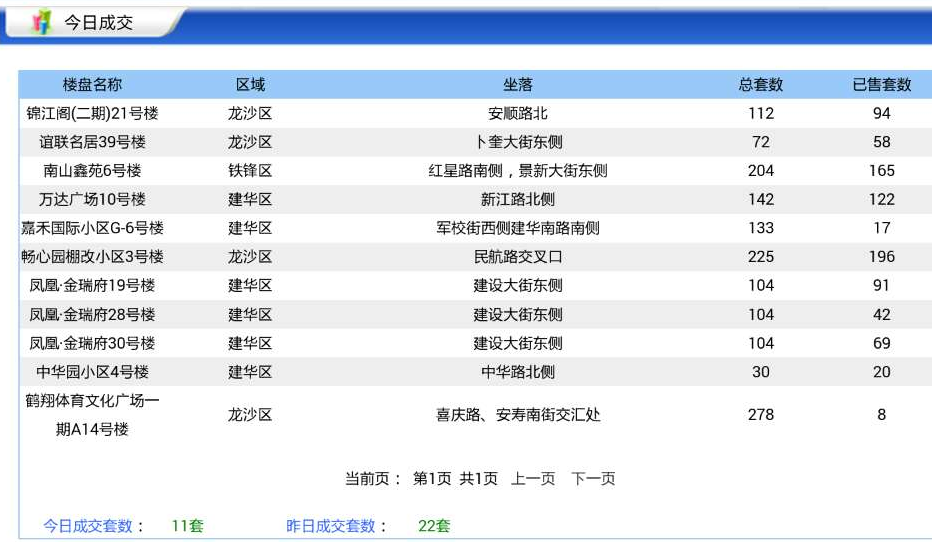Screen dimensions: 932x542
Task: Click the 昨日成交套数 label
Action: click(x=330, y=526)
